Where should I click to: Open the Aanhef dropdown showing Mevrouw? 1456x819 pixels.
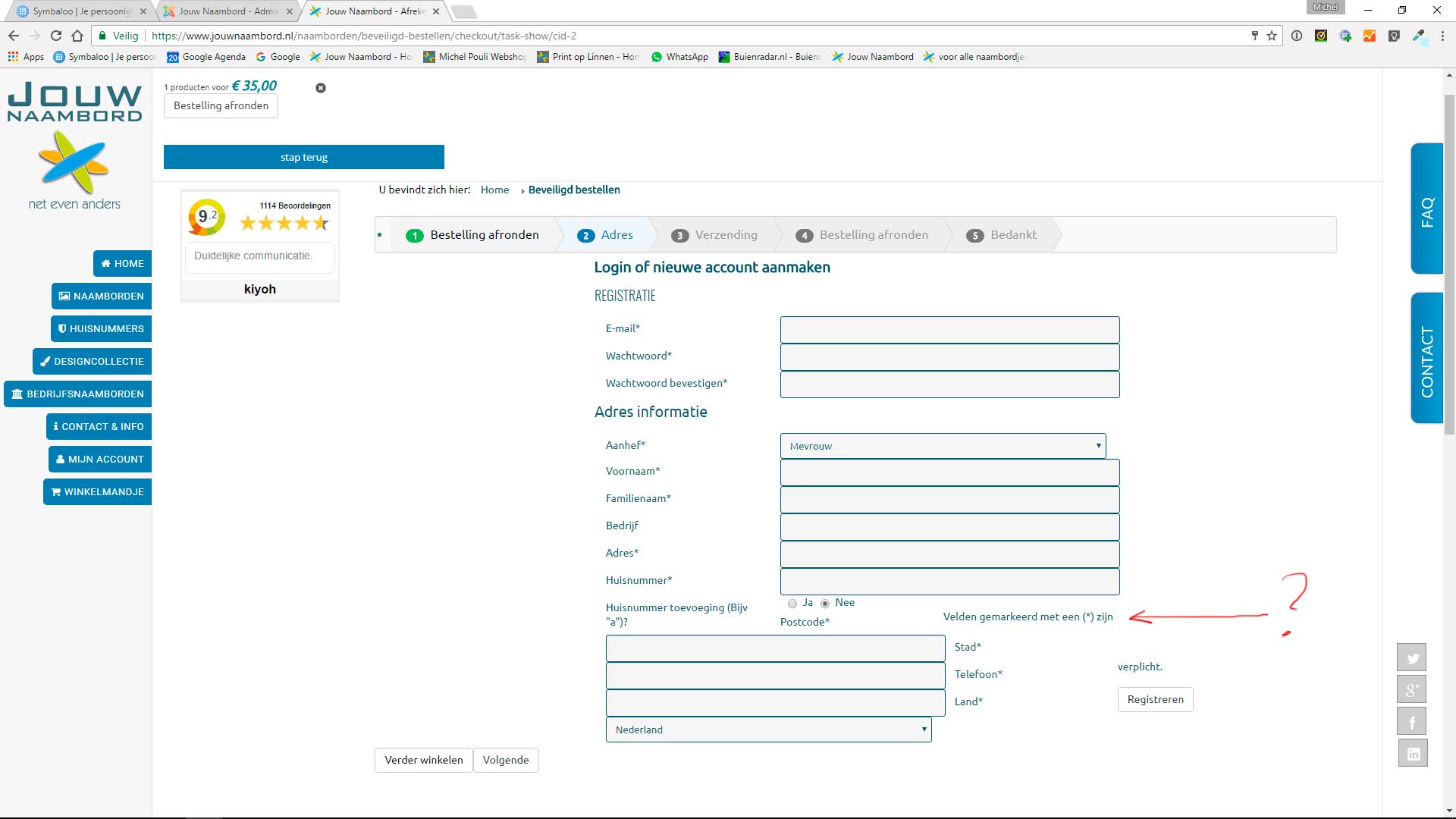click(943, 446)
